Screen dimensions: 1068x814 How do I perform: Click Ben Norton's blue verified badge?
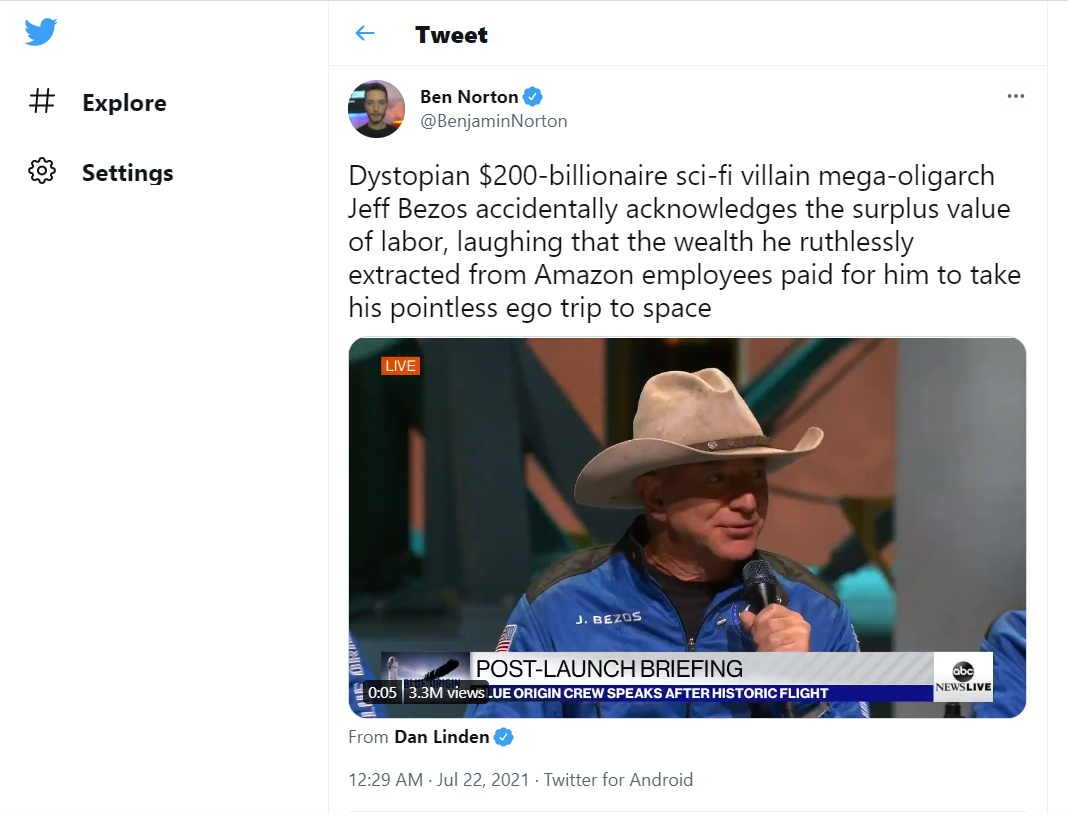(x=533, y=97)
